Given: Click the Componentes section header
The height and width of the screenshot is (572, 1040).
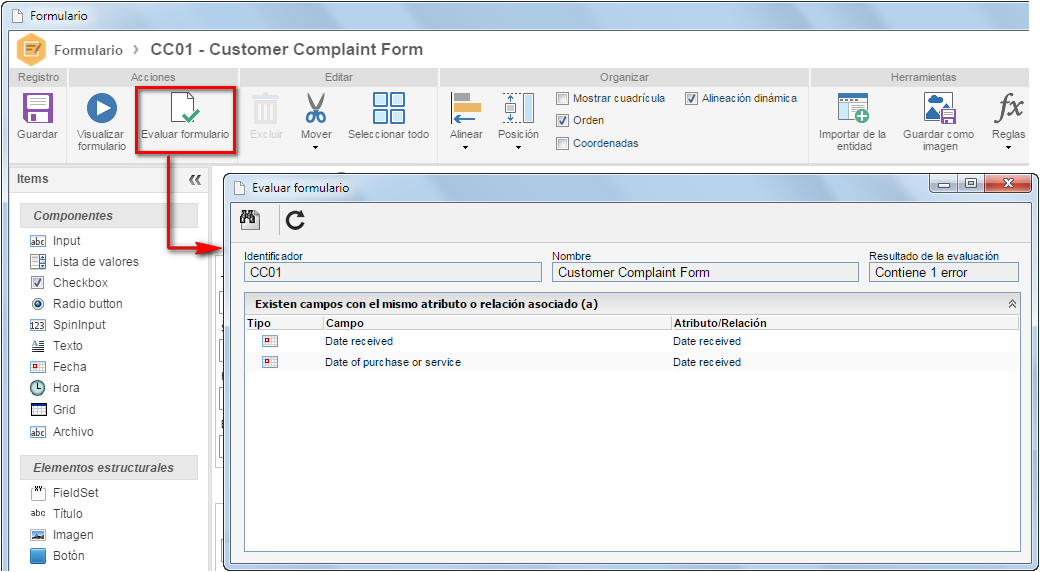Looking at the screenshot, I should pyautogui.click(x=109, y=216).
